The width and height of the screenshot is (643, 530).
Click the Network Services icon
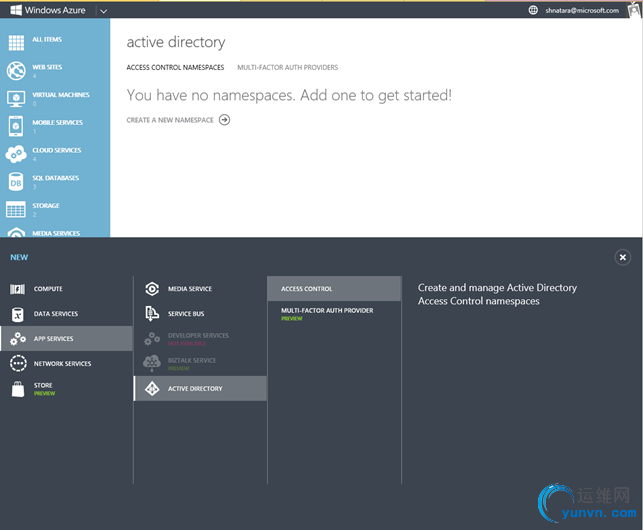click(x=18, y=363)
